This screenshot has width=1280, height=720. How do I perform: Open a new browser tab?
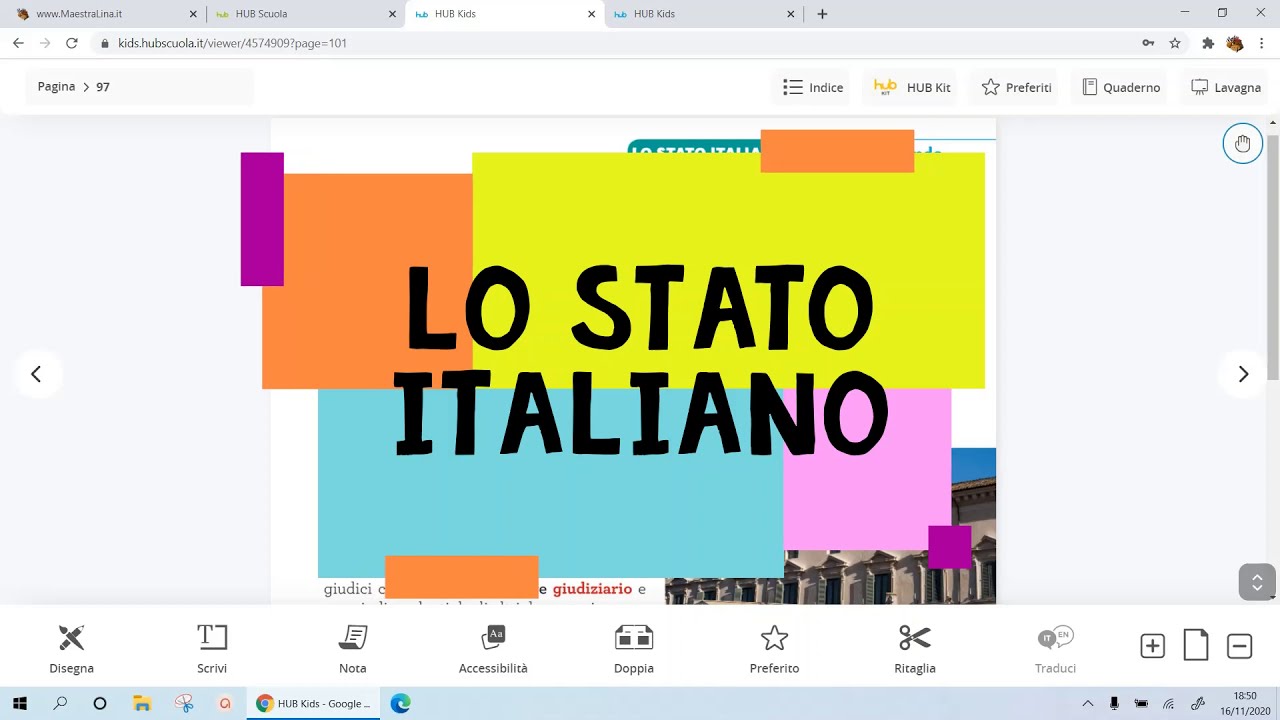point(822,14)
